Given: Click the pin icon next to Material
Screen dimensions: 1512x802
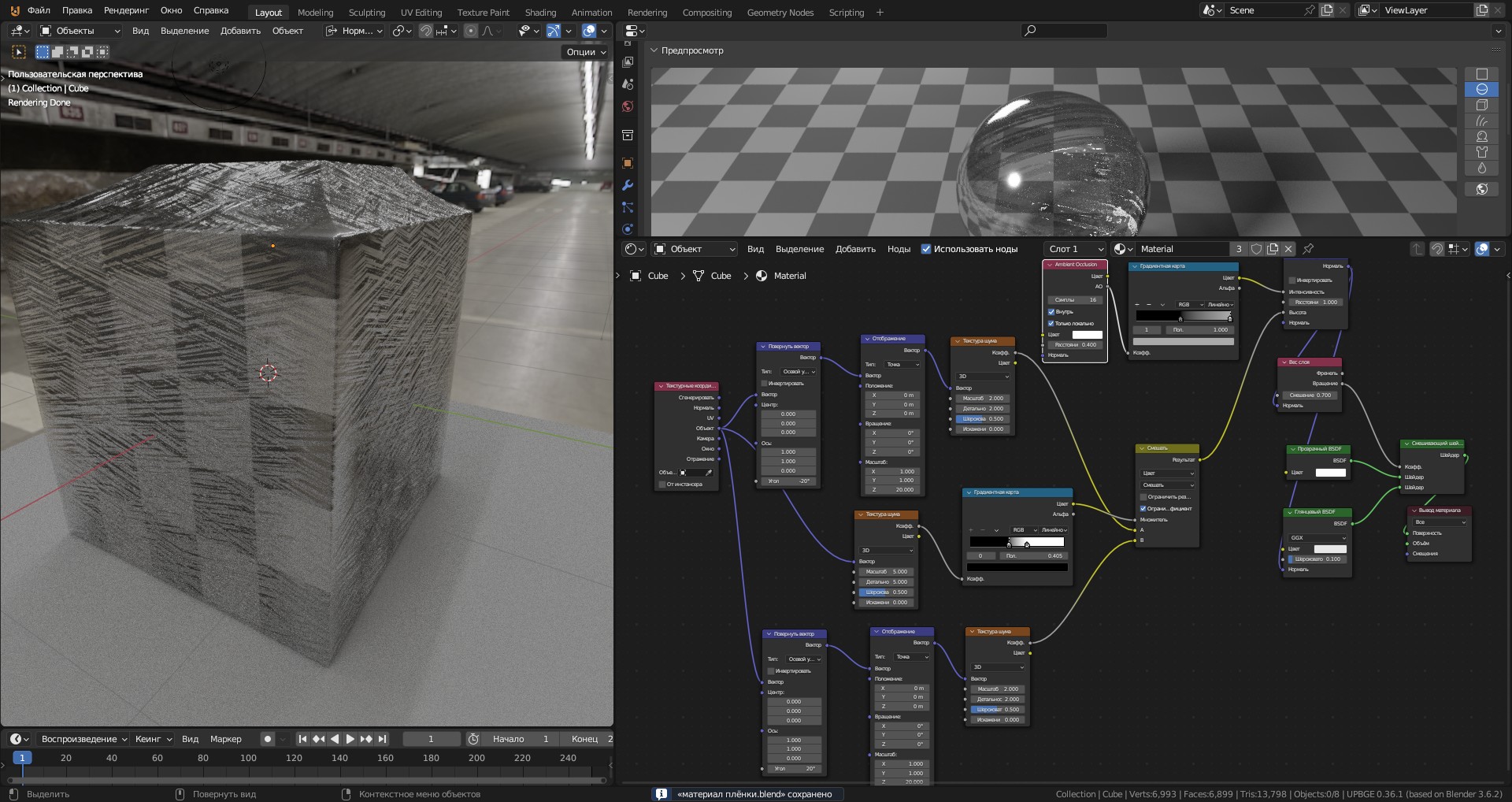Looking at the screenshot, I should (1308, 249).
